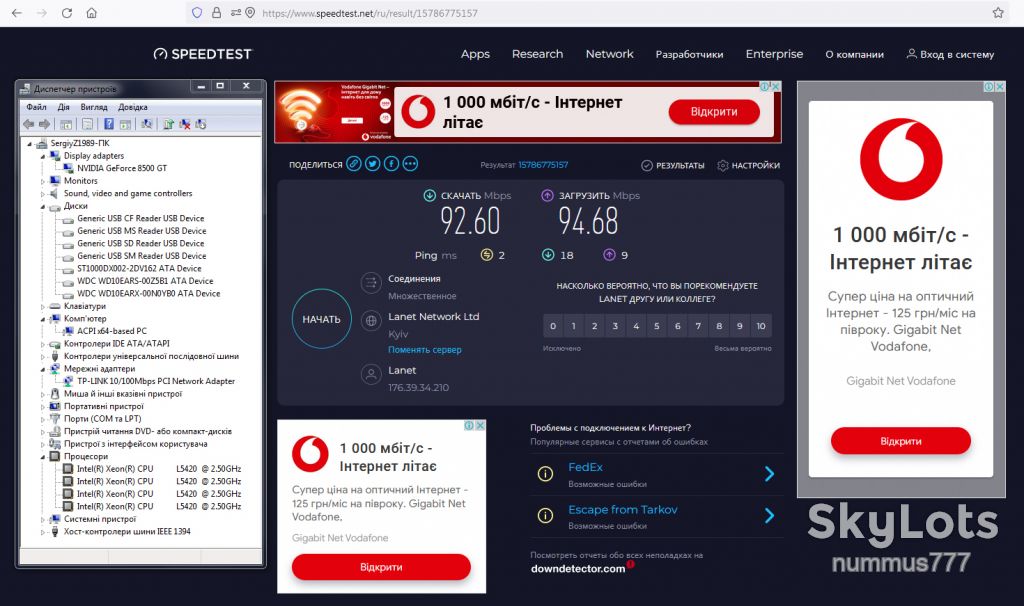The width and height of the screenshot is (1024, 606).
Task: Open more sharing options (ellipsis icon)
Action: coord(410,164)
